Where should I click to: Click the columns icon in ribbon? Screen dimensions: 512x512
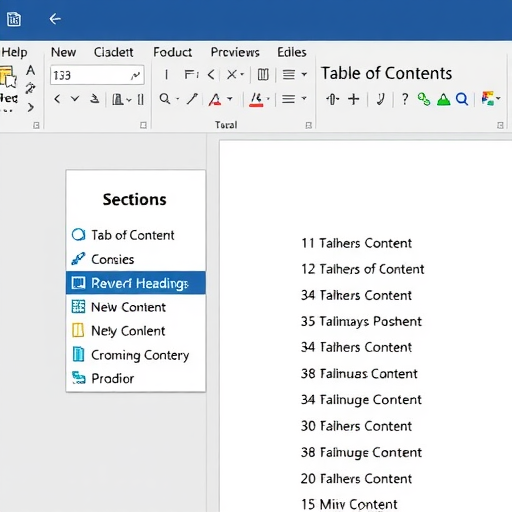click(263, 74)
